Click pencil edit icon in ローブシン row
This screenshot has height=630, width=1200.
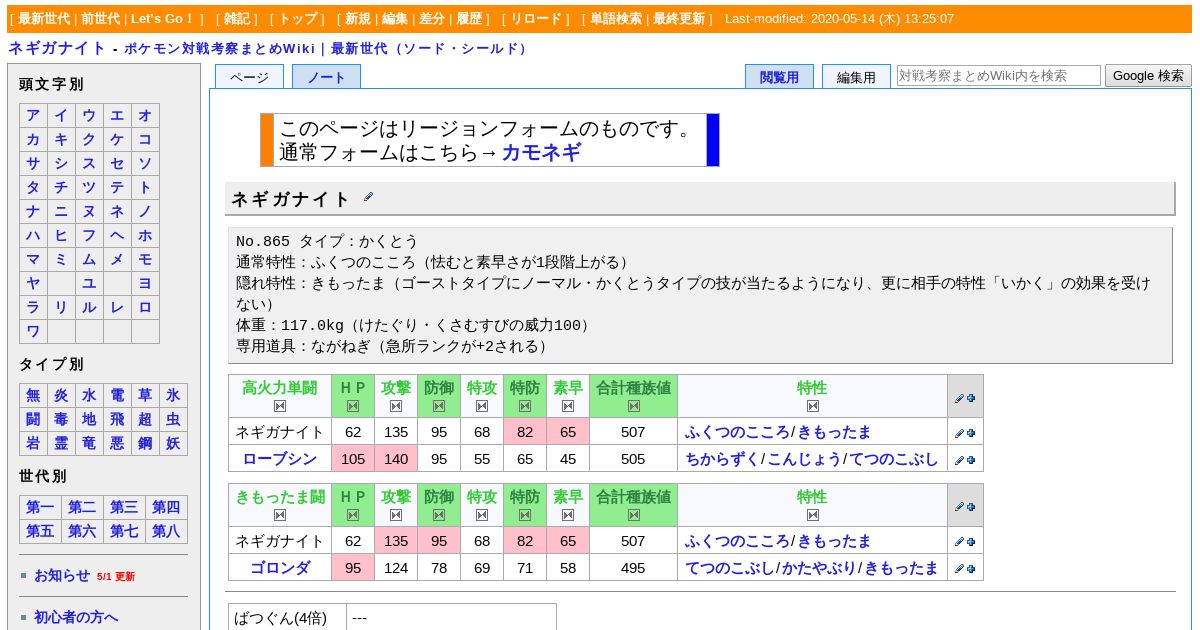[x=959, y=460]
